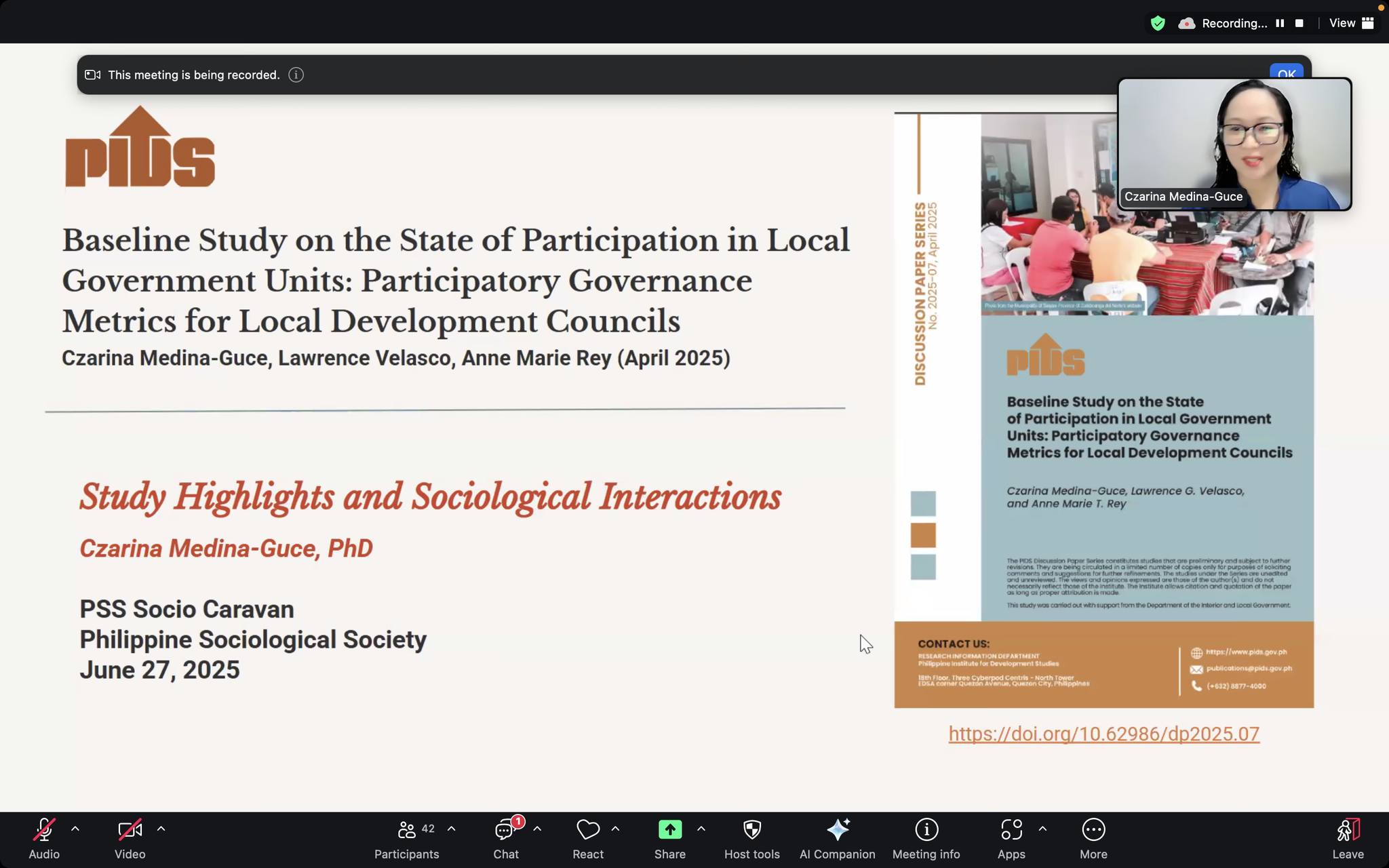Expand the Participants options chevron
The width and height of the screenshot is (1389, 868).
coord(452,829)
